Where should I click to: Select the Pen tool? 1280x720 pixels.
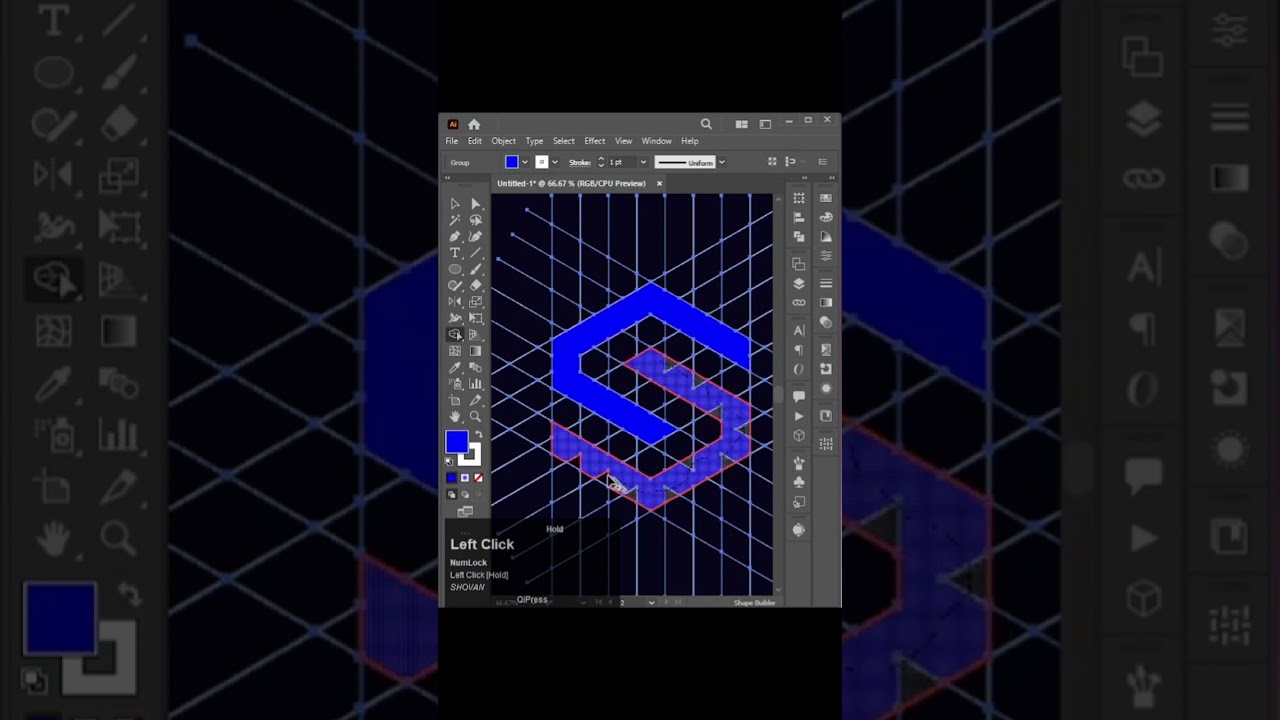455,236
